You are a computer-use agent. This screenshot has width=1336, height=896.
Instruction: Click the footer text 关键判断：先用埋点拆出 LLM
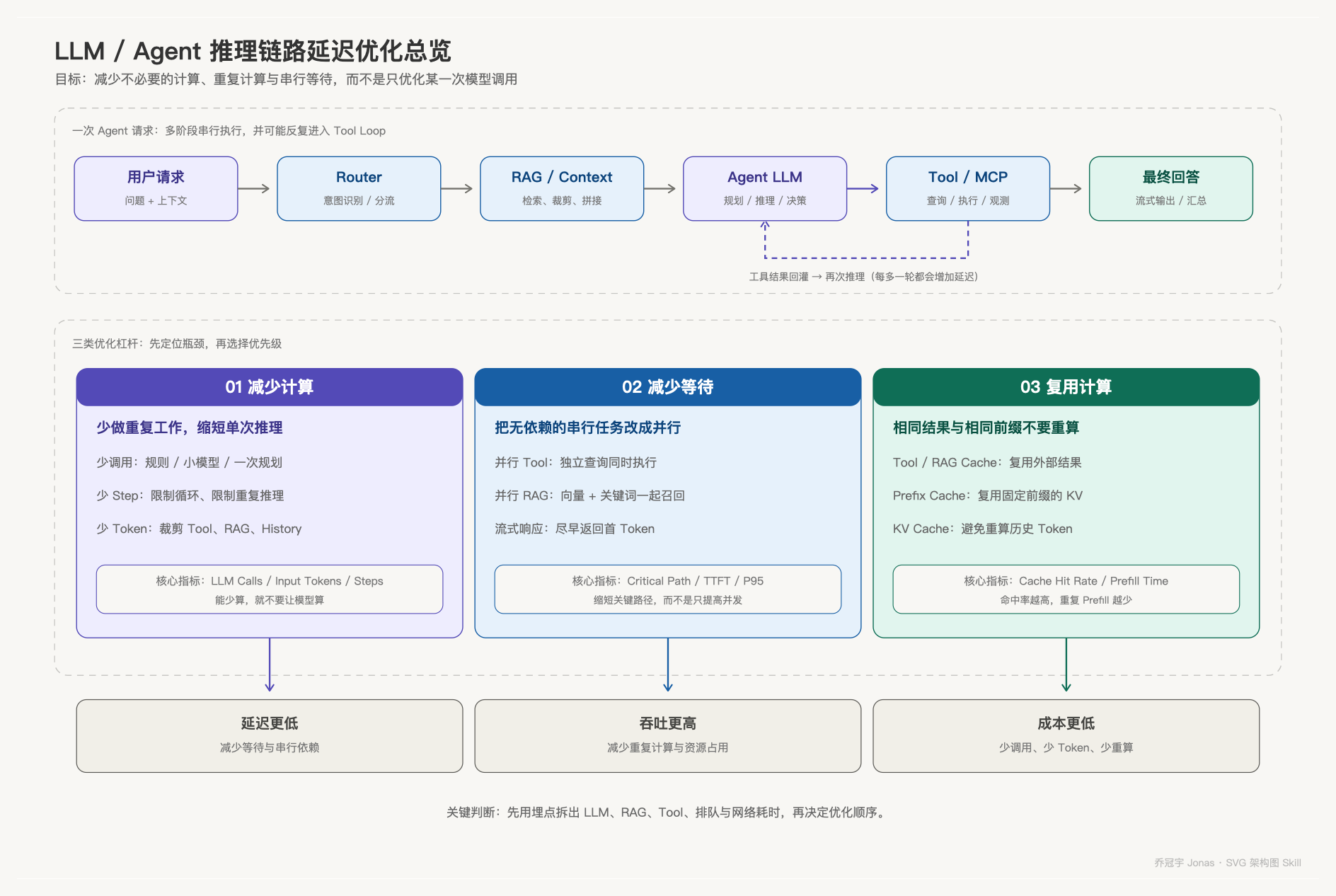(x=667, y=812)
